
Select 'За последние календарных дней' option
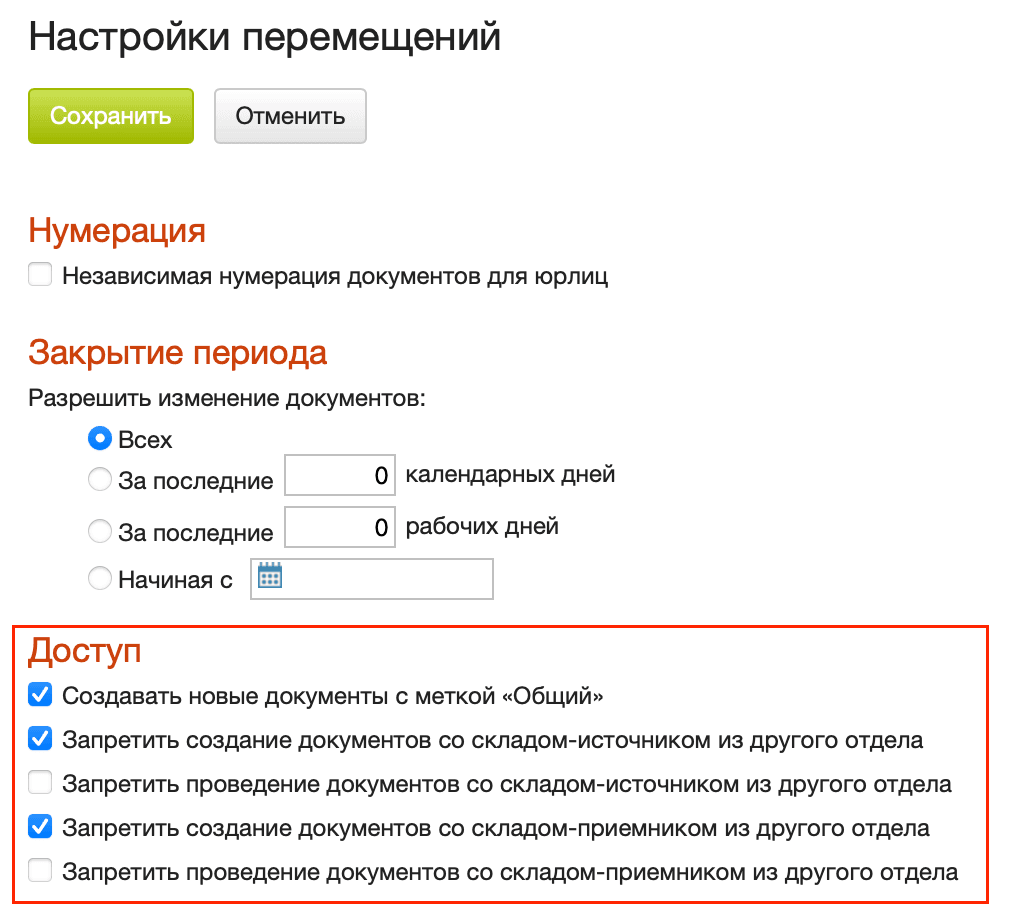[100, 479]
